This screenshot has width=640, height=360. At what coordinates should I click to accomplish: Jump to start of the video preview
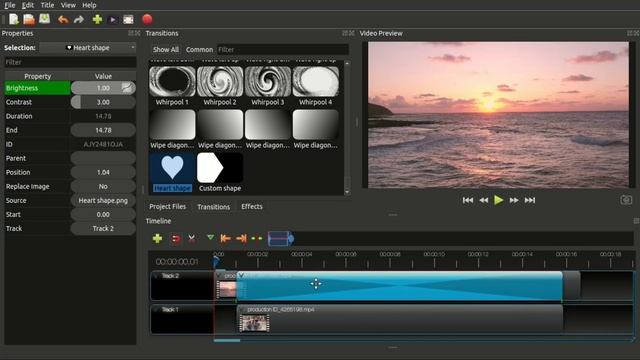point(468,200)
